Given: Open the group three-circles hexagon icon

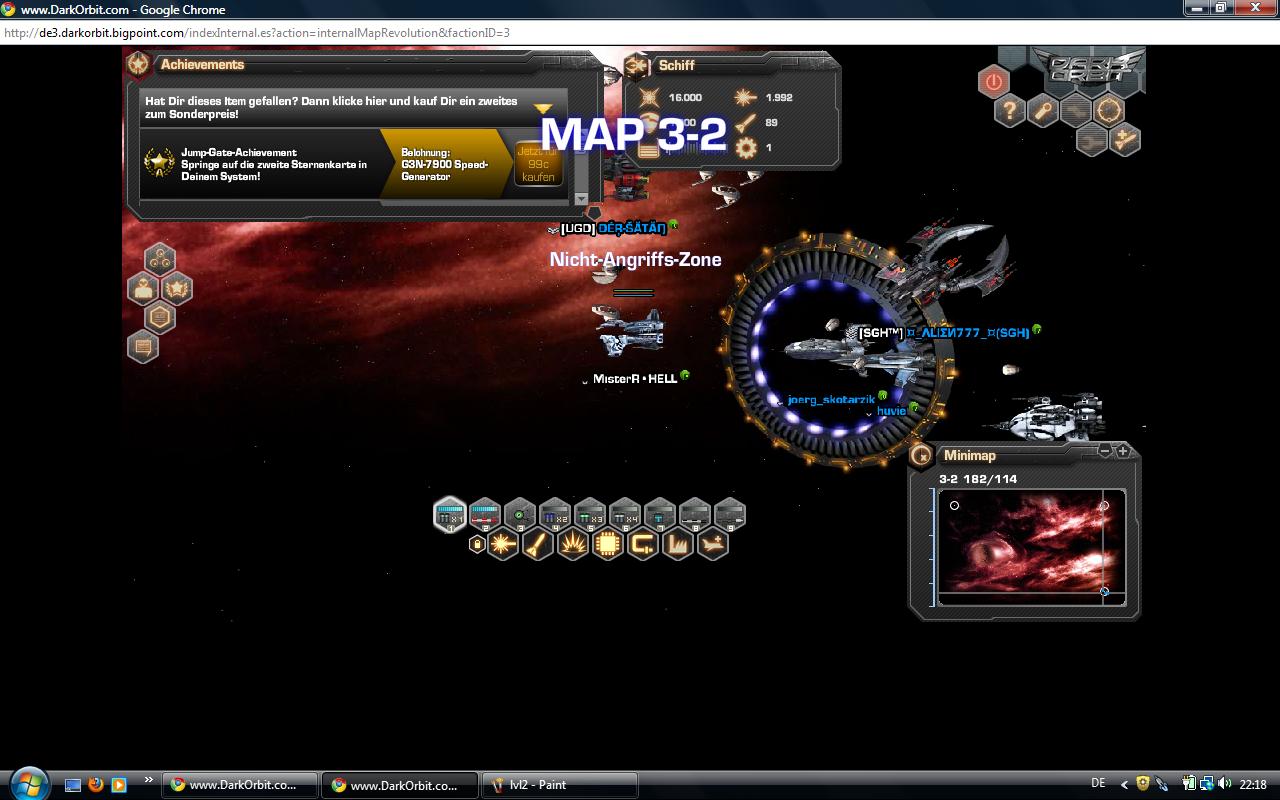Looking at the screenshot, I should (x=160, y=260).
